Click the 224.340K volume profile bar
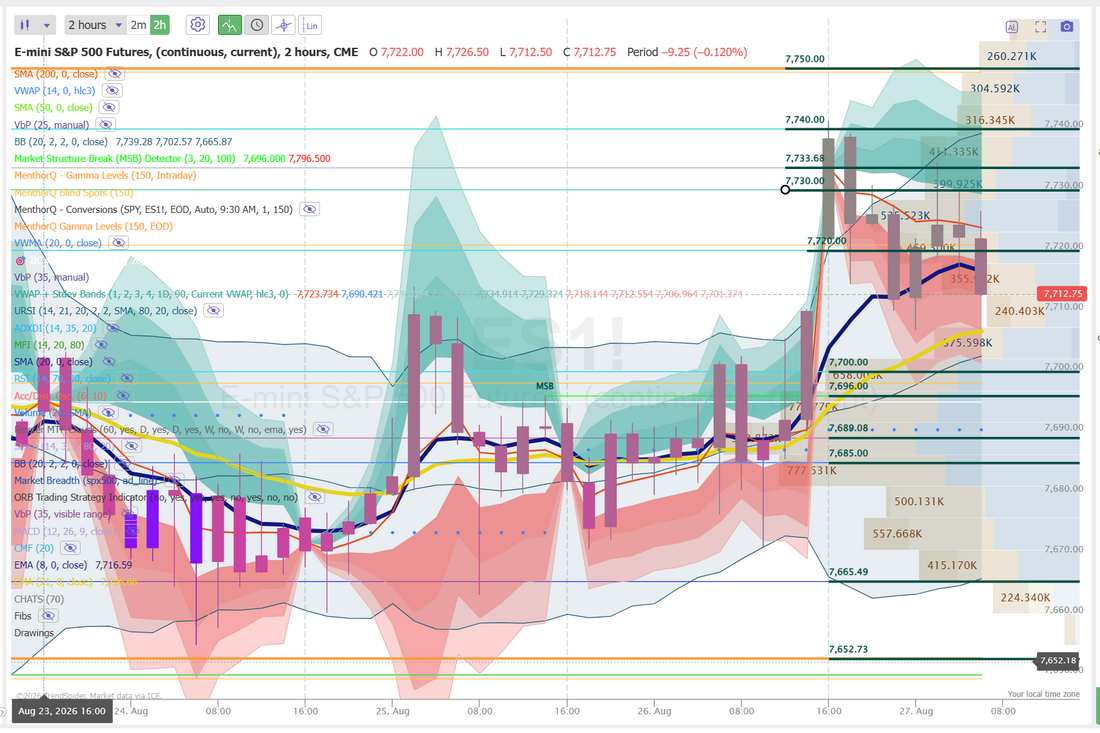This screenshot has width=1100, height=733. pyautogui.click(x=1025, y=598)
